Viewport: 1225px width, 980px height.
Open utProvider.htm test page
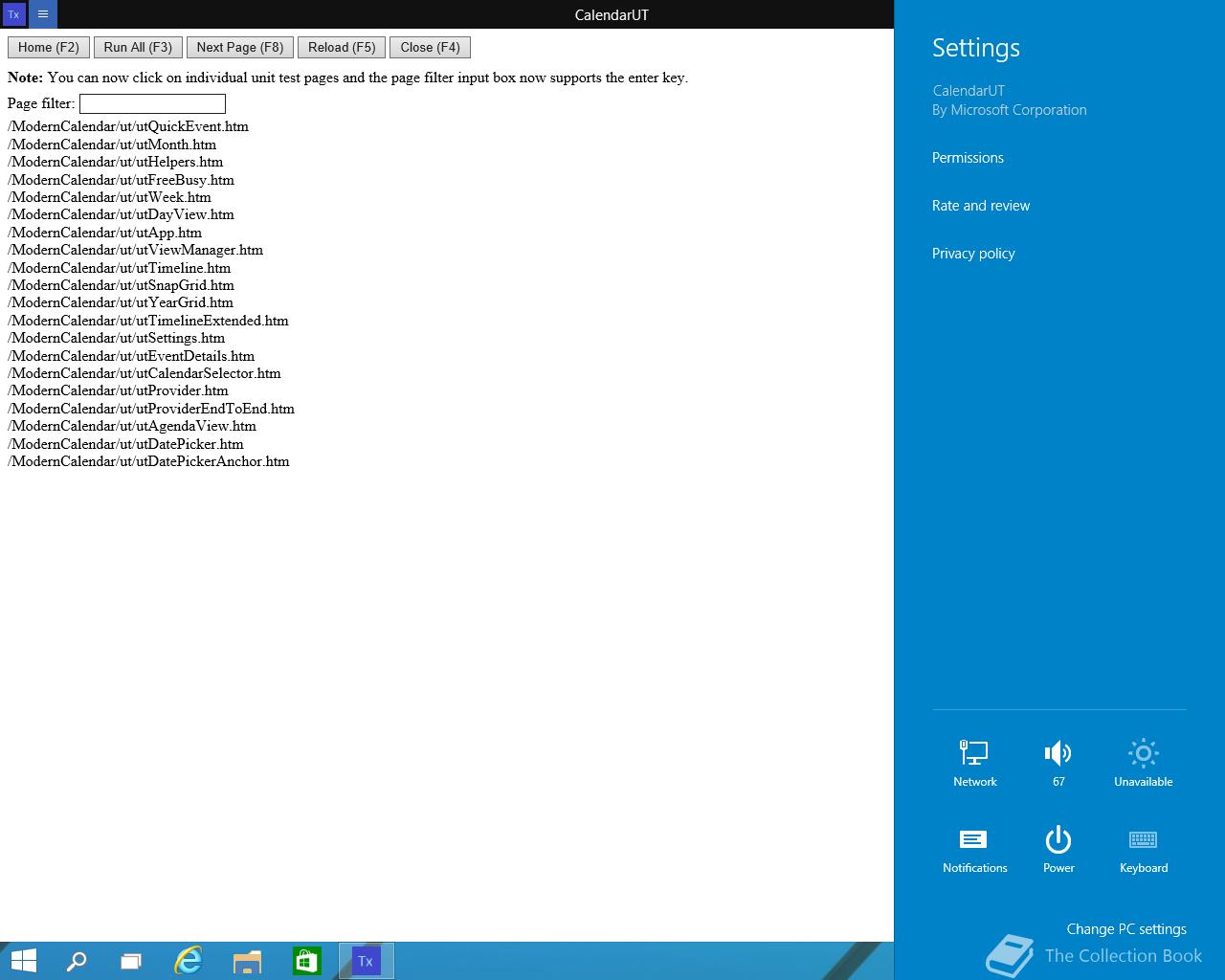118,390
